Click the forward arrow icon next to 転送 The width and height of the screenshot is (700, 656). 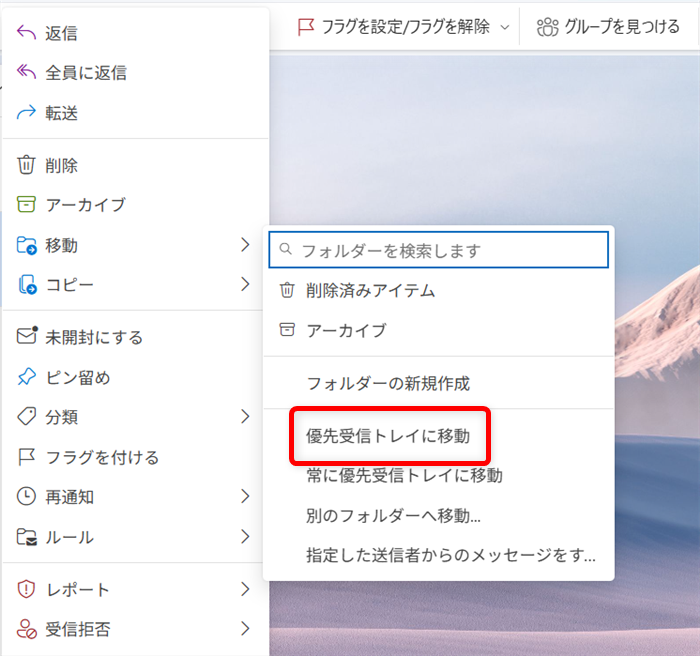pyautogui.click(x=27, y=113)
